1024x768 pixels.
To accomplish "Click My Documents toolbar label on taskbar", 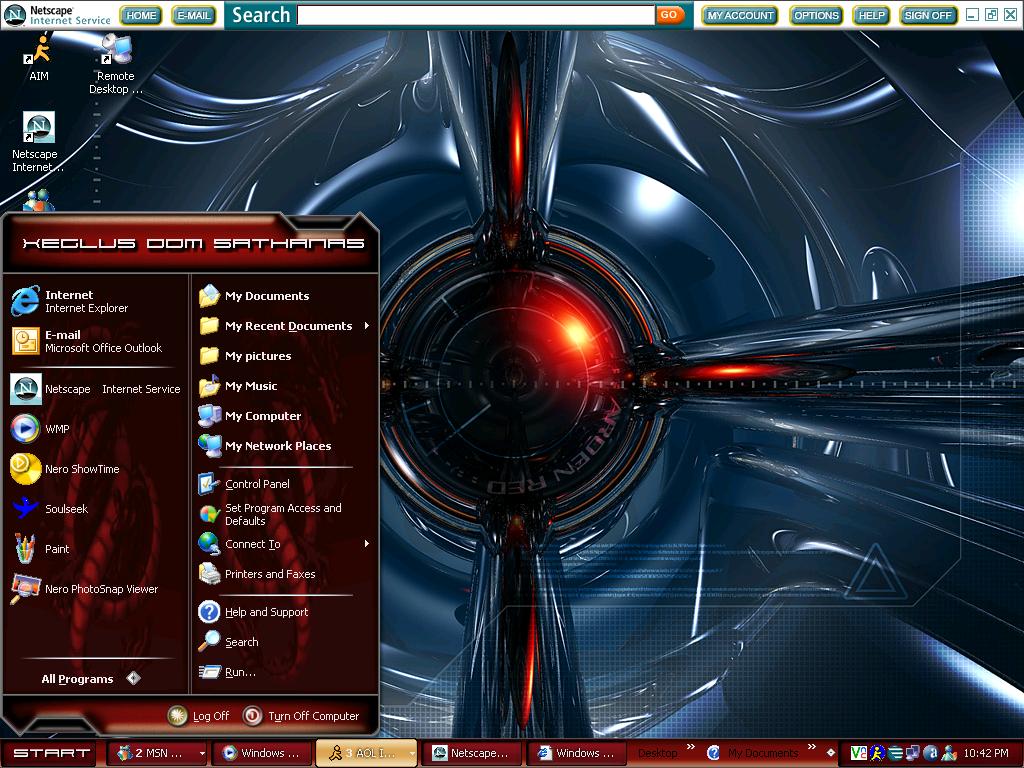I will click(x=763, y=753).
